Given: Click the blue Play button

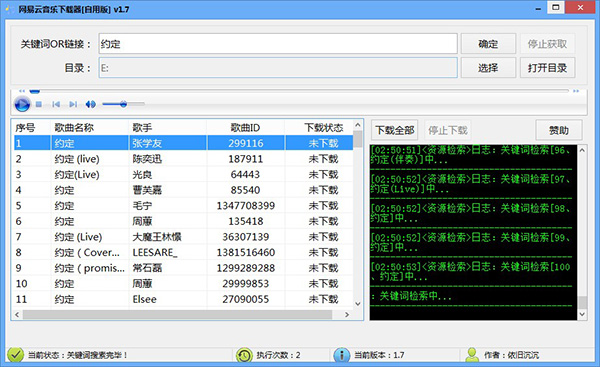Looking at the screenshot, I should coord(22,104).
